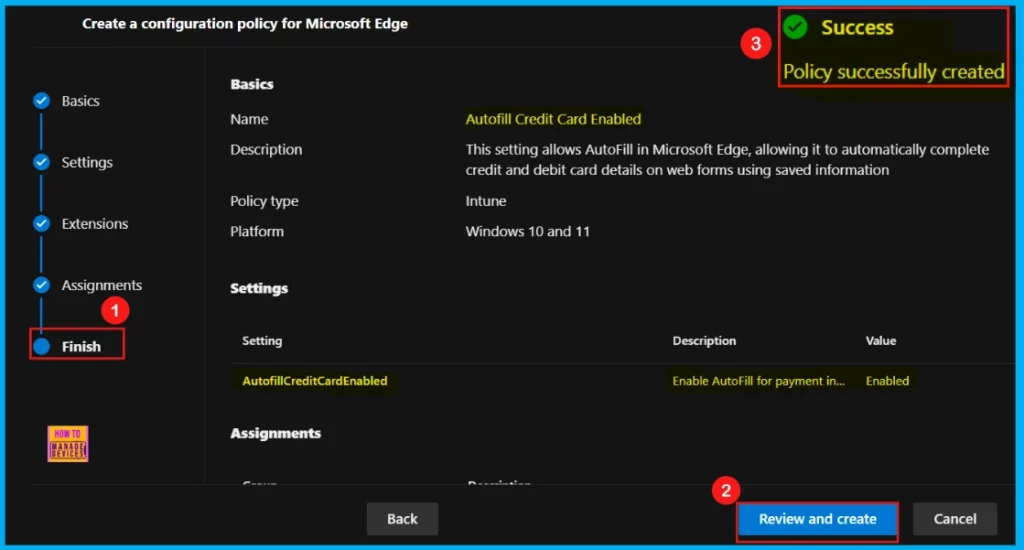Click the policy name 'Autofill Credit Card Enabled'

(553, 119)
